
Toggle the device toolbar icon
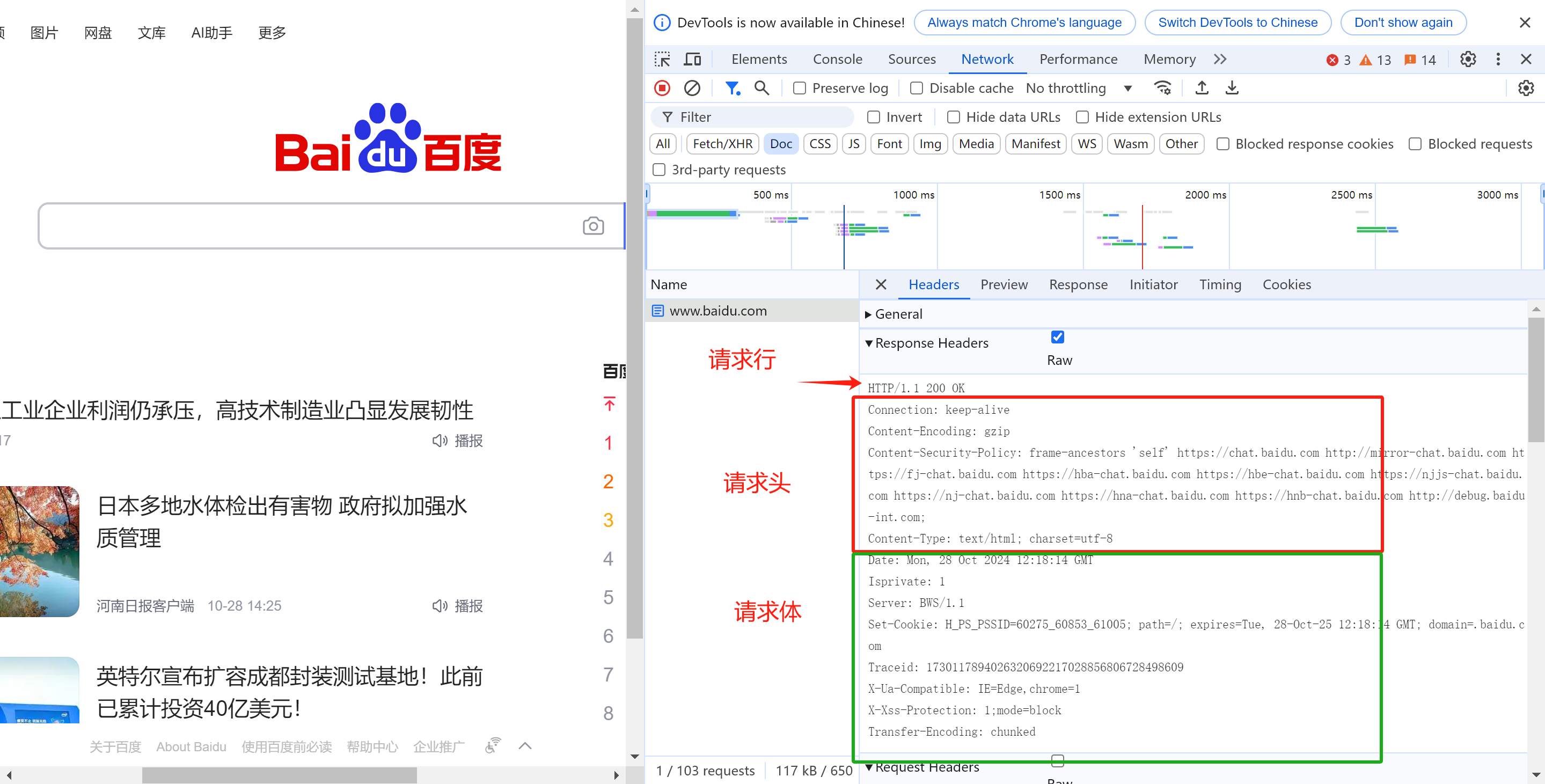pos(692,59)
